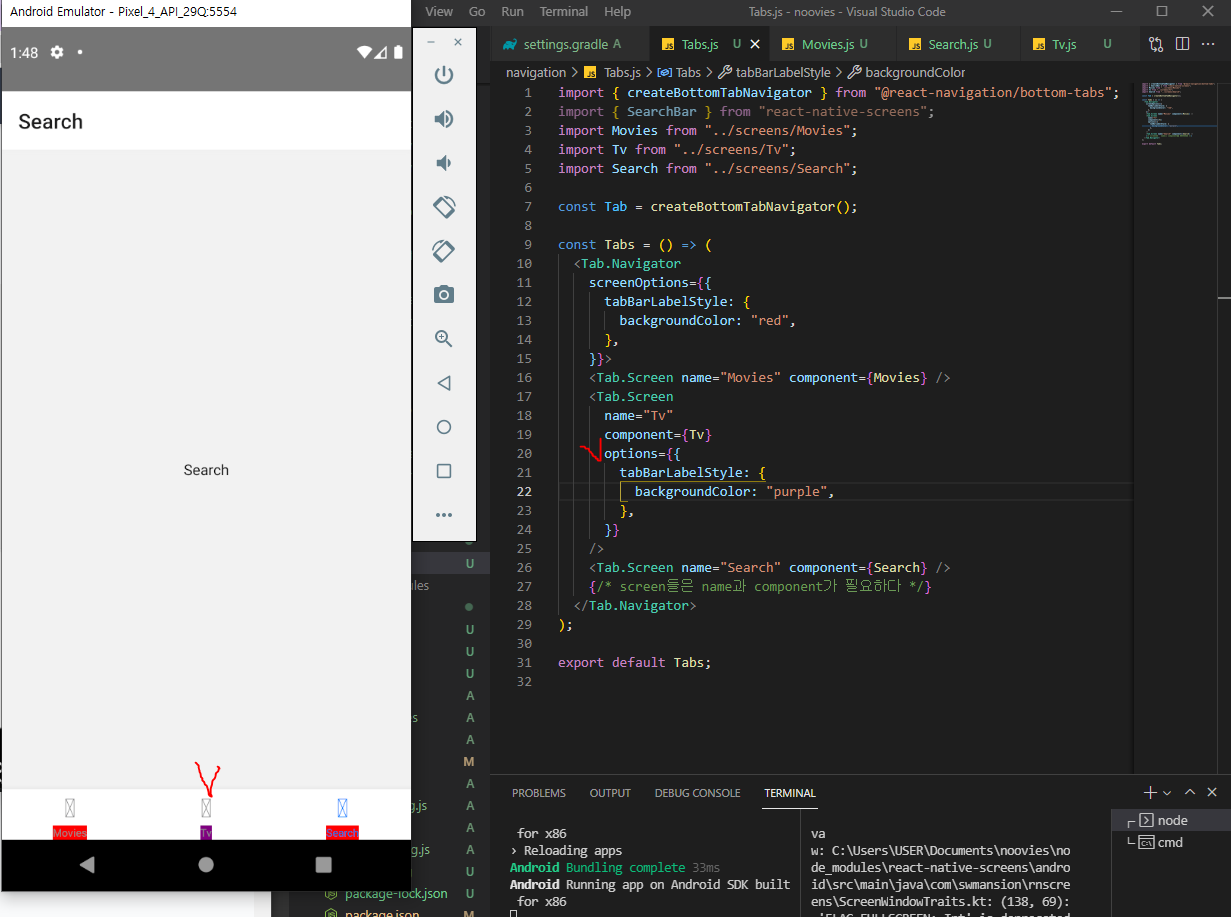
Task: Close the terminal panel
Action: (1212, 792)
